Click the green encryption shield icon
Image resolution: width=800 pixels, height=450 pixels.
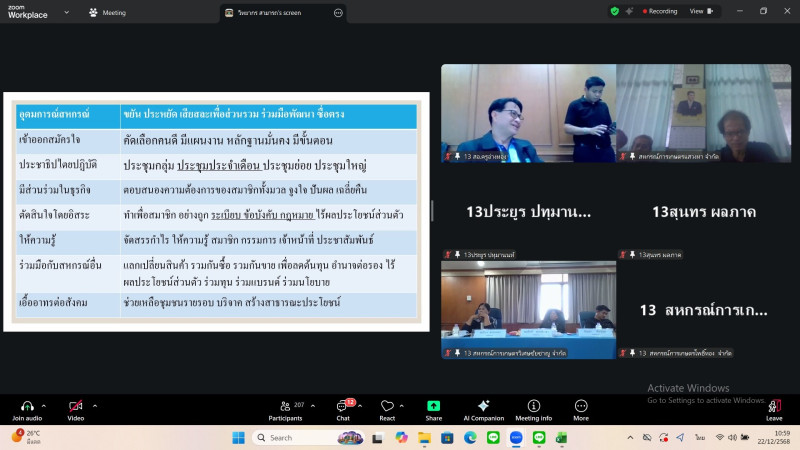point(614,11)
